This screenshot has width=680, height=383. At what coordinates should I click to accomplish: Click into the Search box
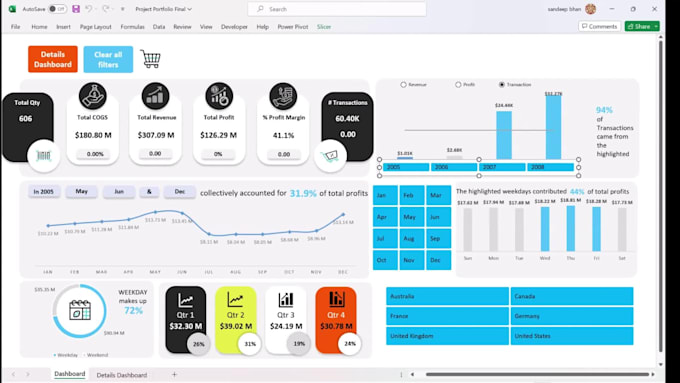tap(337, 9)
